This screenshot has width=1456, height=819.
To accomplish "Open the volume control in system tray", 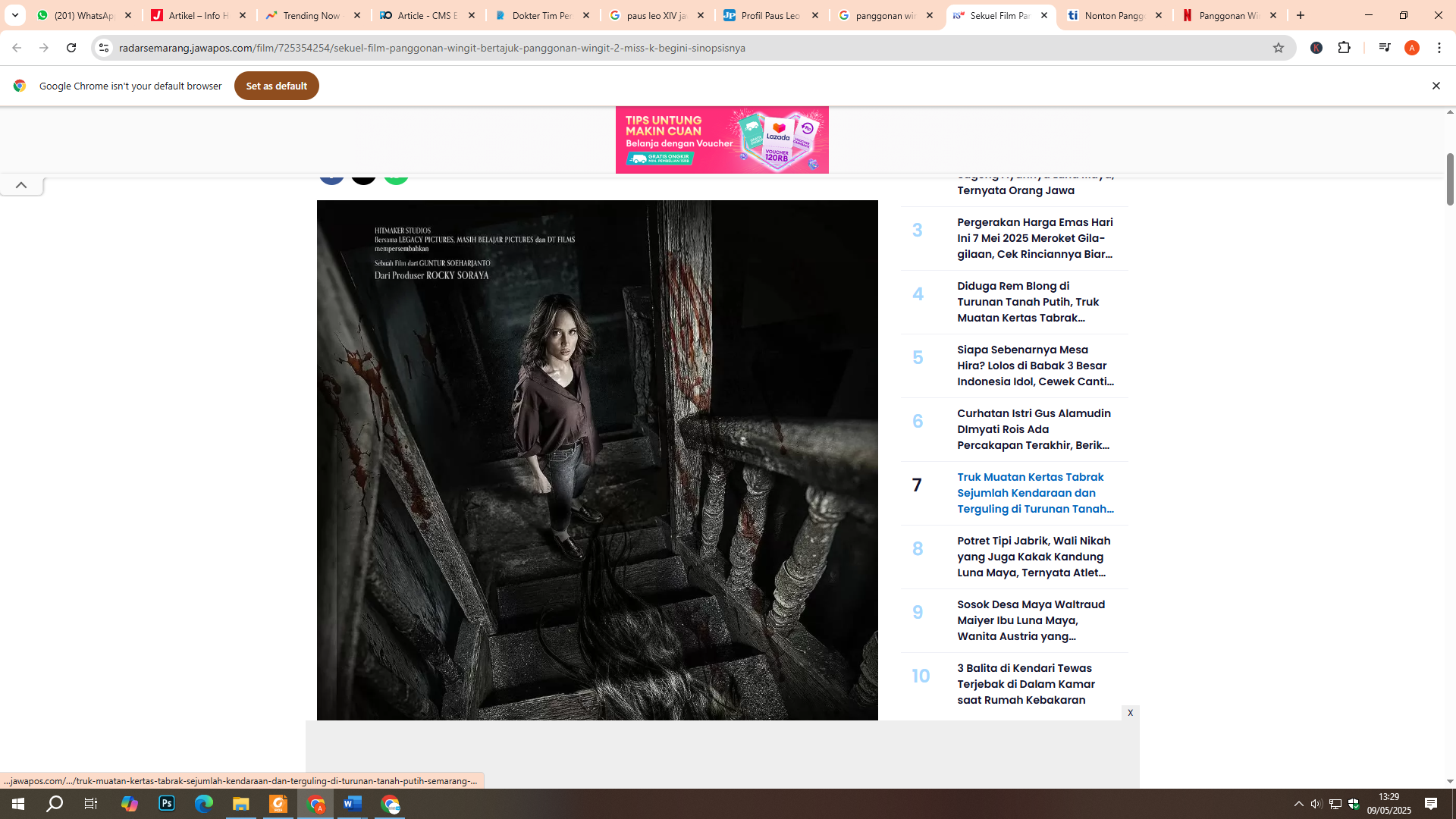I will click(x=1316, y=804).
